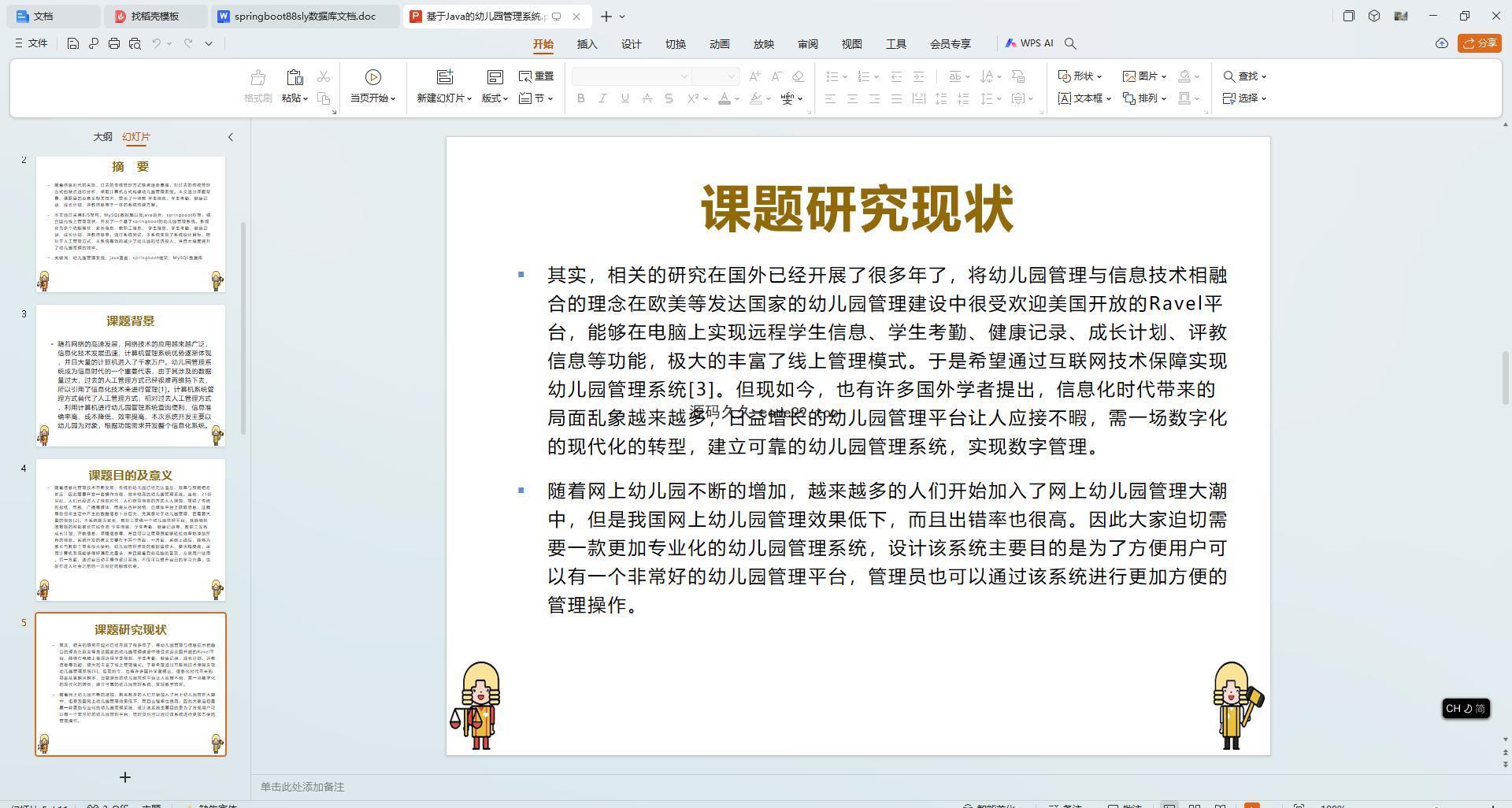Viewport: 1512px width, 808px height.
Task: Open Print Preview from the quick access bar
Action: click(135, 43)
